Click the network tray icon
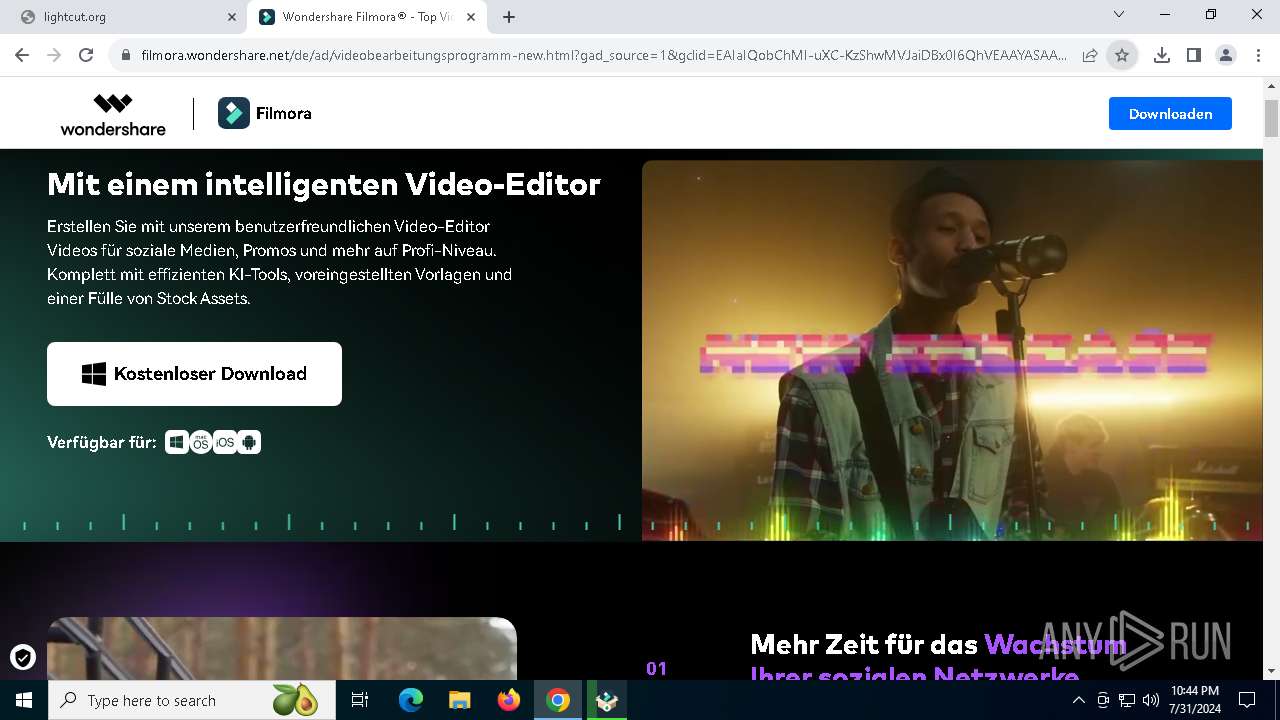The width and height of the screenshot is (1280, 720). [1127, 700]
